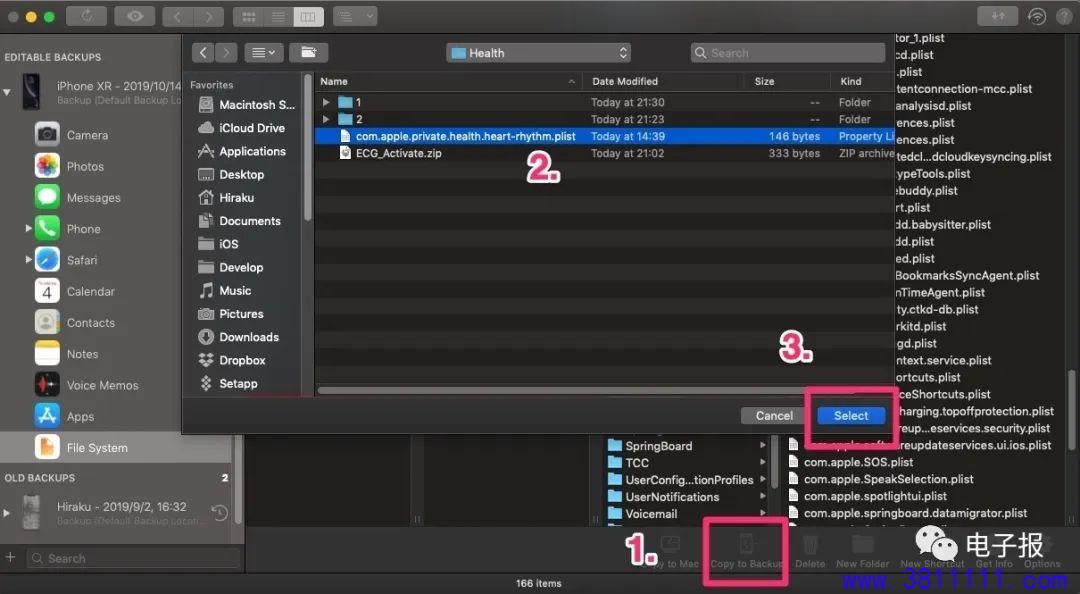Open Voicemail folder in column browser

click(687, 514)
